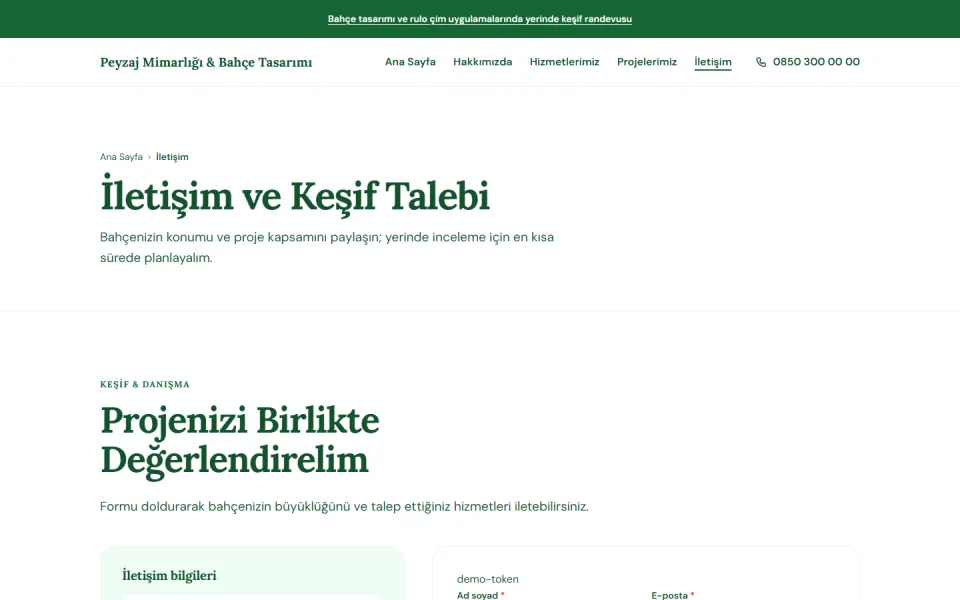Click the KEŞİF & DANIŞMA label
Viewport: 960px width, 600px height.
pos(144,384)
